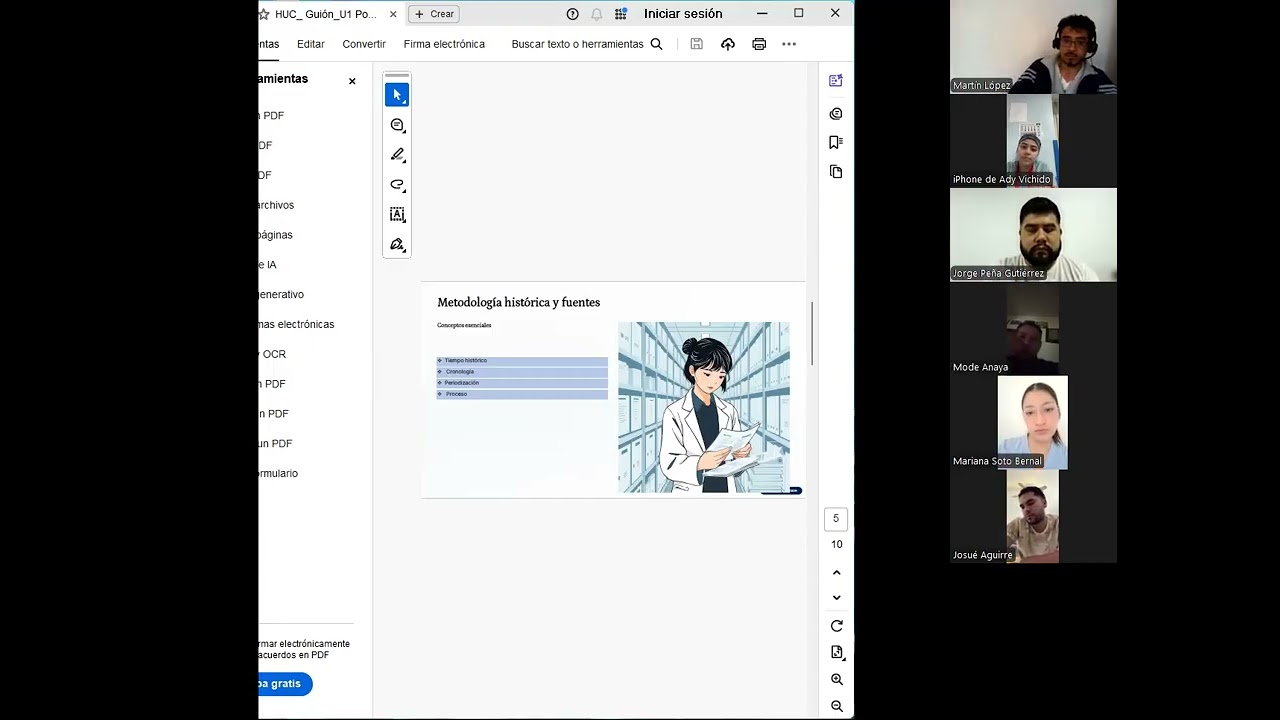Rotate the page view

(x=837, y=626)
